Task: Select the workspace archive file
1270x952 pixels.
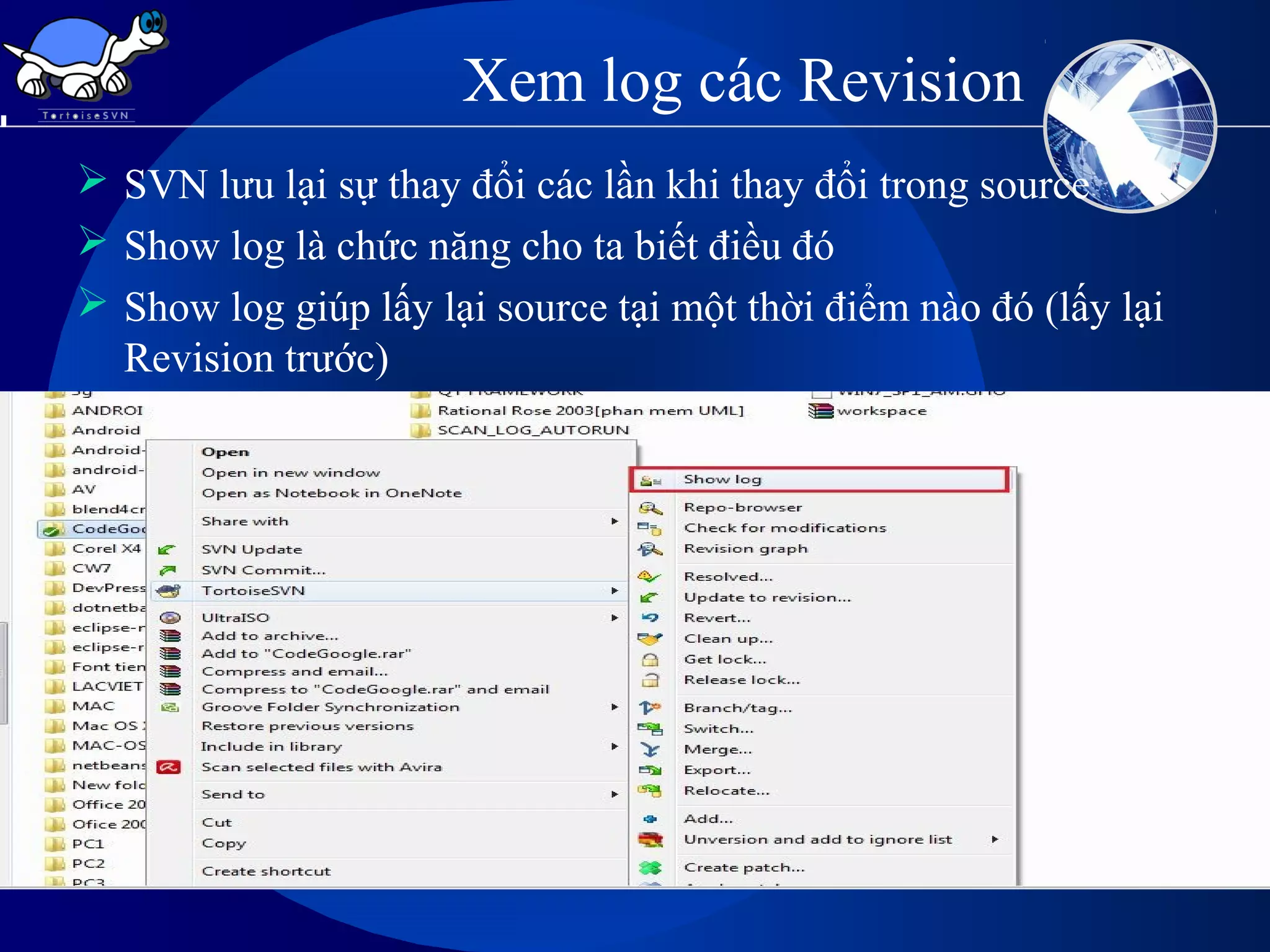Action: click(x=868, y=411)
